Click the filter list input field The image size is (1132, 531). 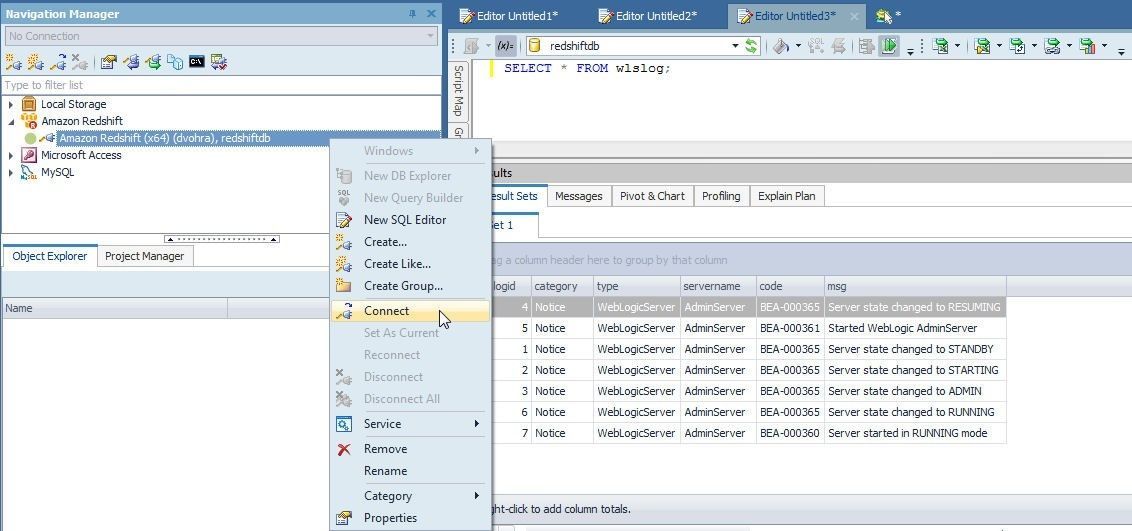221,85
